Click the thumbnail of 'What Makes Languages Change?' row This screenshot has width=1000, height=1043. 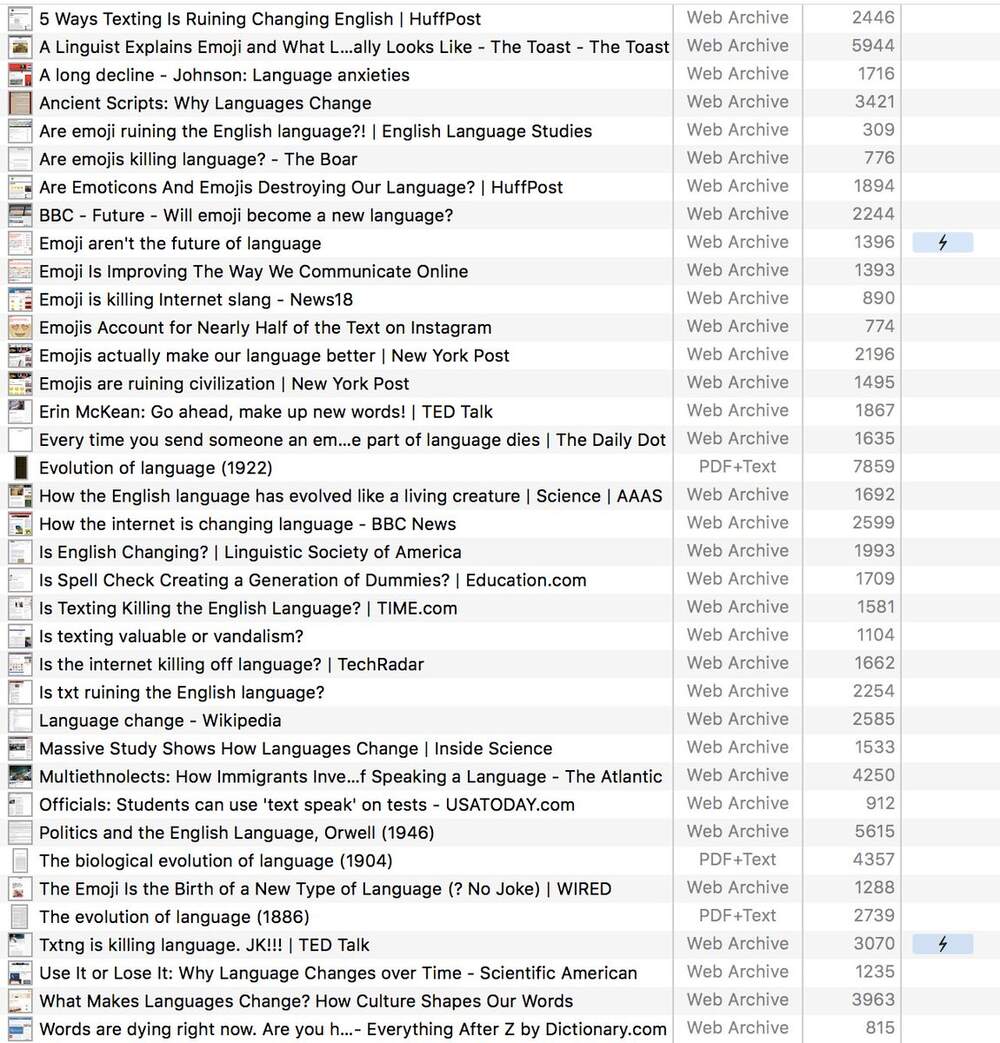(x=20, y=1001)
